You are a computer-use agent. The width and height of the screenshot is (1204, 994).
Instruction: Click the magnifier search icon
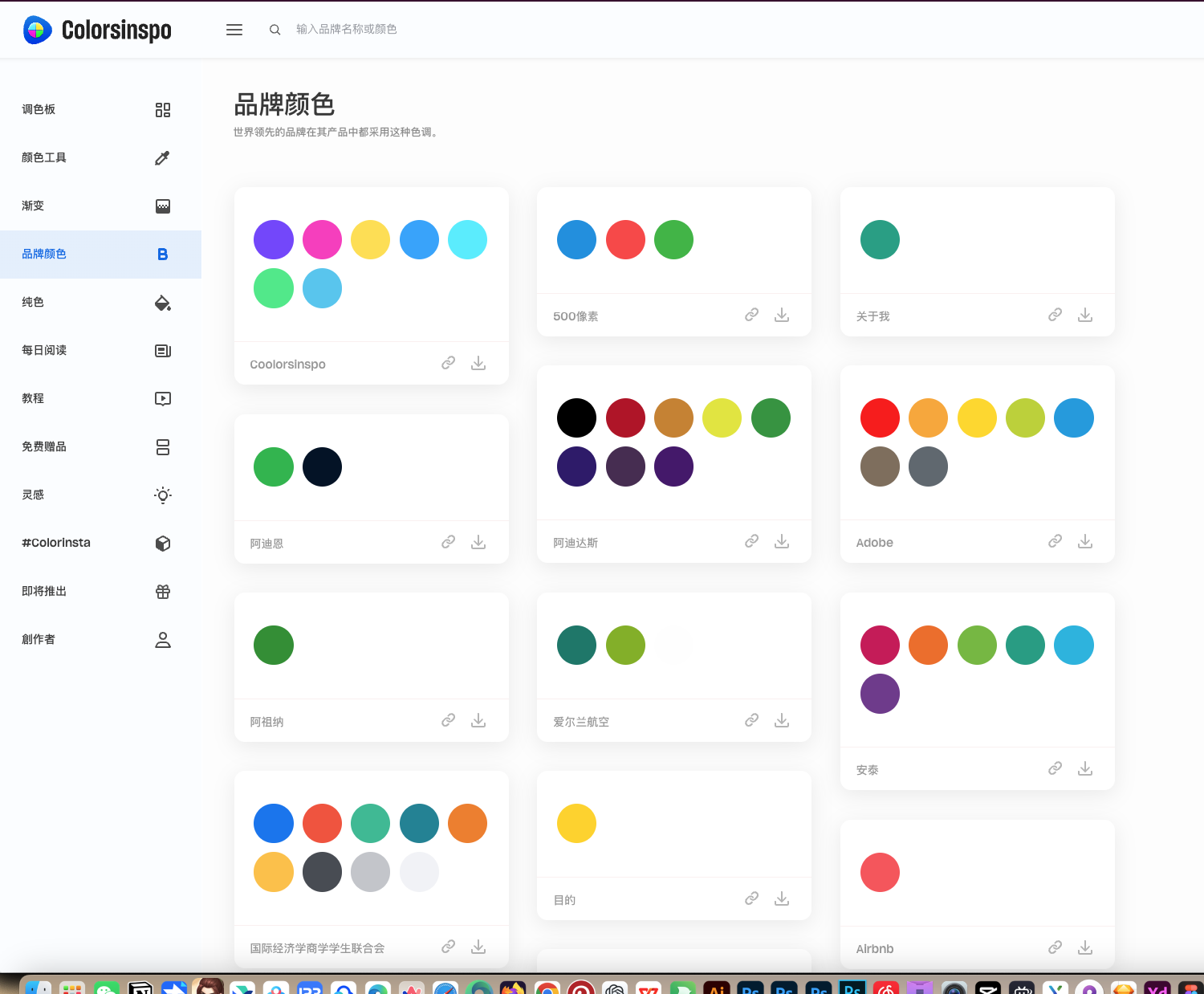point(275,30)
